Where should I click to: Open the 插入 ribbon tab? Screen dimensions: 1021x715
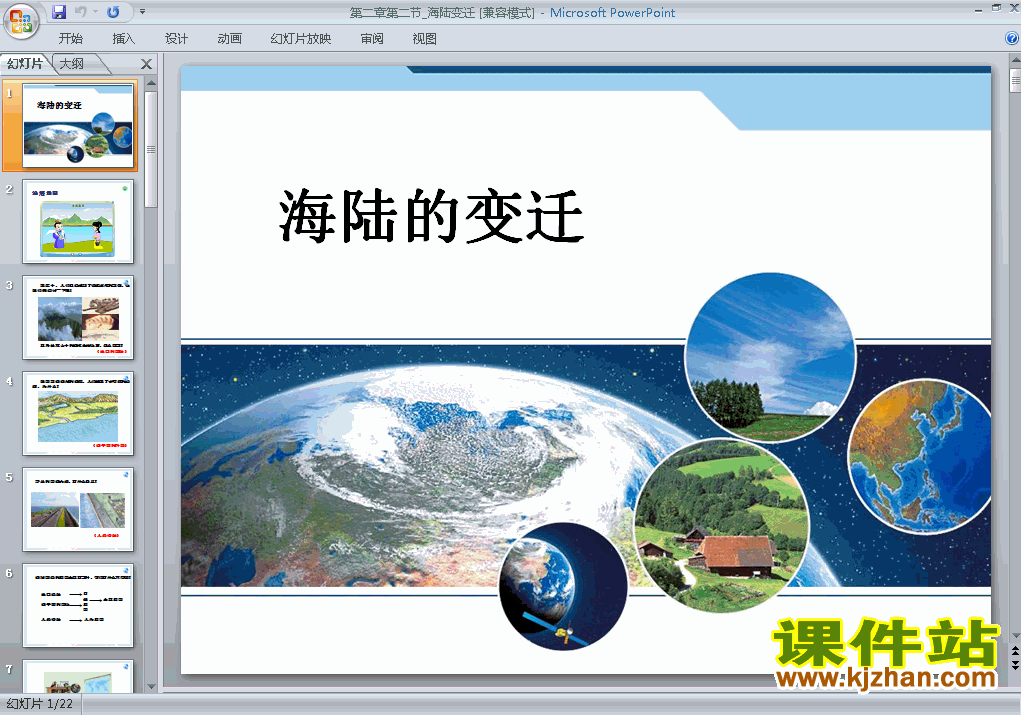(x=124, y=38)
